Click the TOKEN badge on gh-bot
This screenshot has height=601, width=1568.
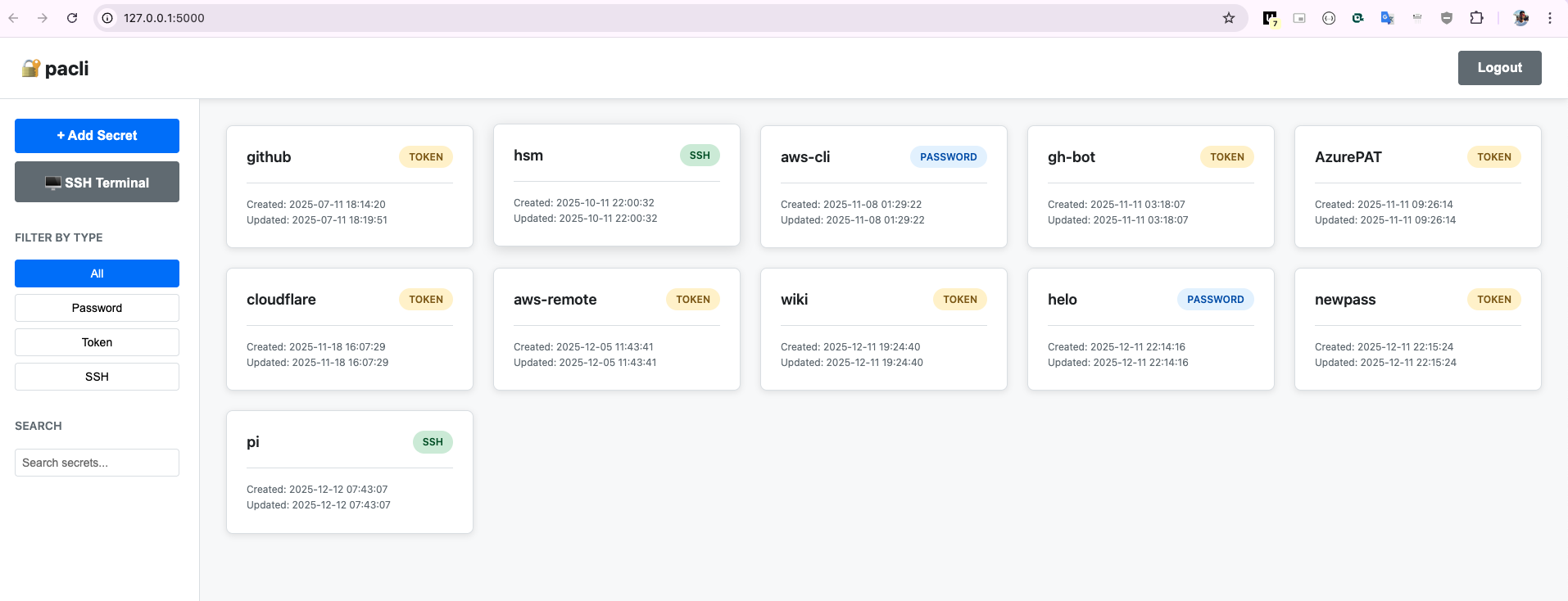(x=1227, y=157)
